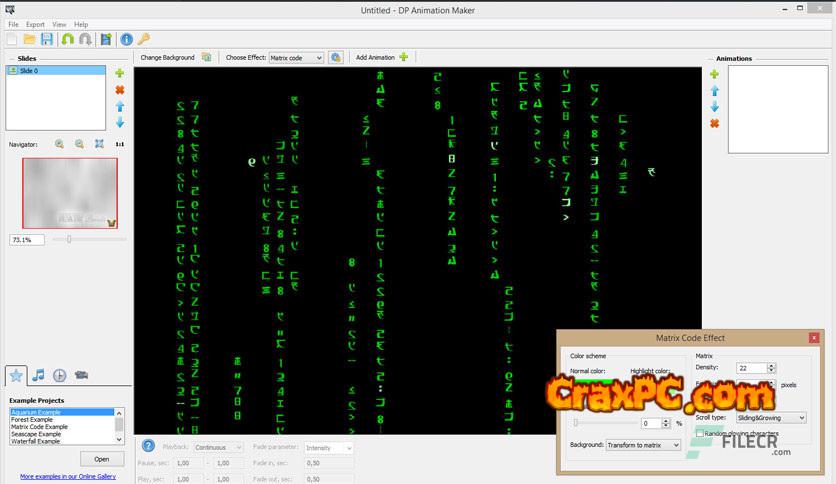This screenshot has height=484, width=836.
Task: Expand the Scroll type Sliding&Growing dropdown
Action: coord(801,418)
